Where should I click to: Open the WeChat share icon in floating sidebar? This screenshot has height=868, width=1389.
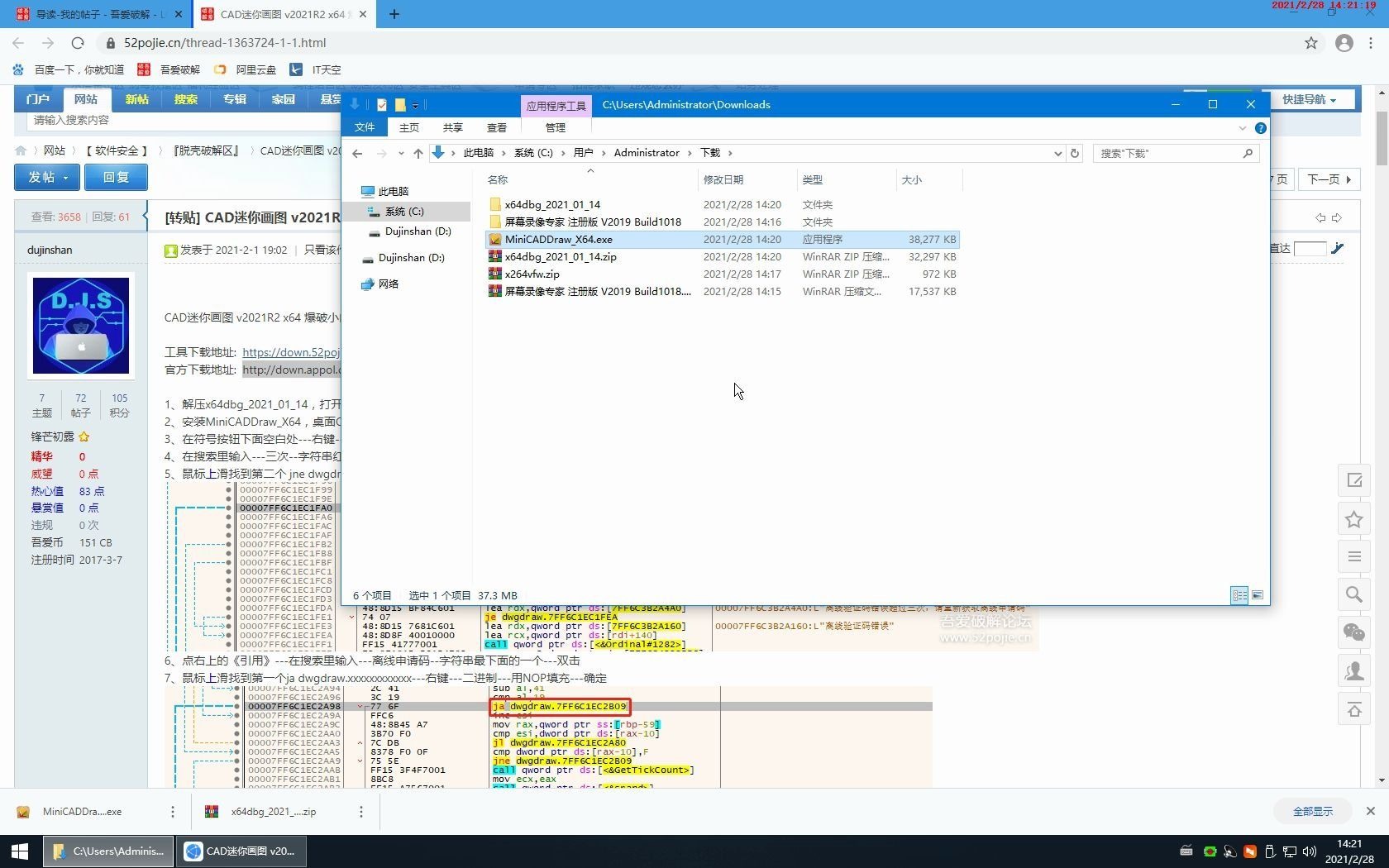pyautogui.click(x=1353, y=632)
